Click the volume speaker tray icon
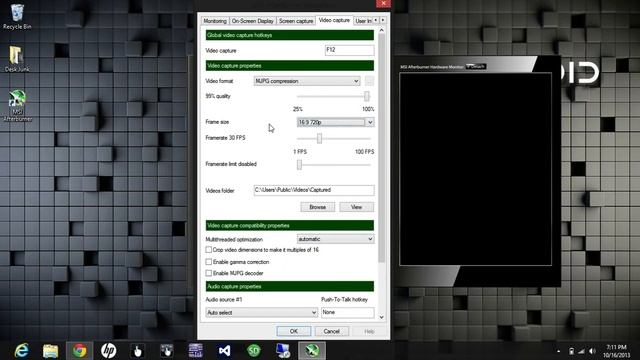Viewport: 640px width, 360px height. coord(592,351)
